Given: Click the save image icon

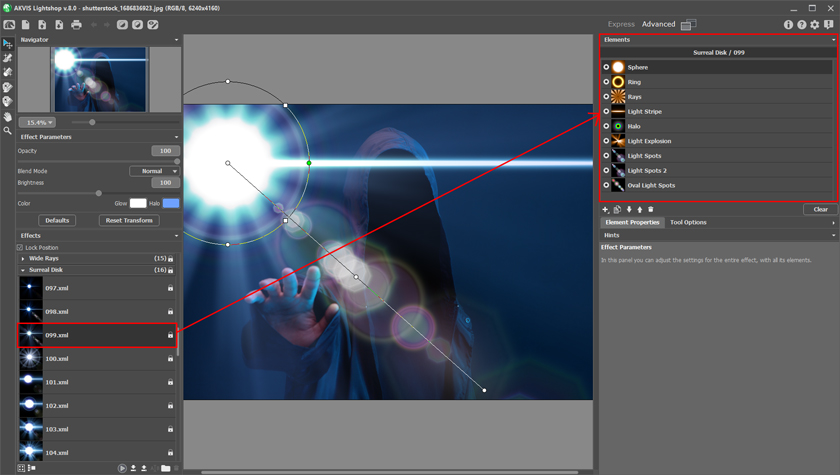Looking at the screenshot, I should [59, 25].
